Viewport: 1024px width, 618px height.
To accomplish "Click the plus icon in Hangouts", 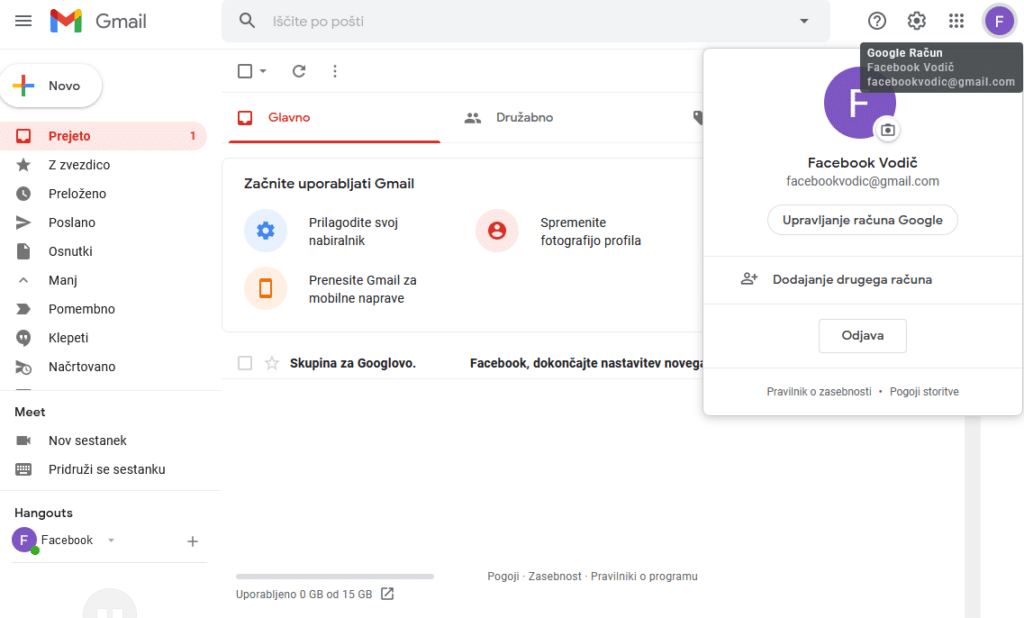I will point(193,541).
